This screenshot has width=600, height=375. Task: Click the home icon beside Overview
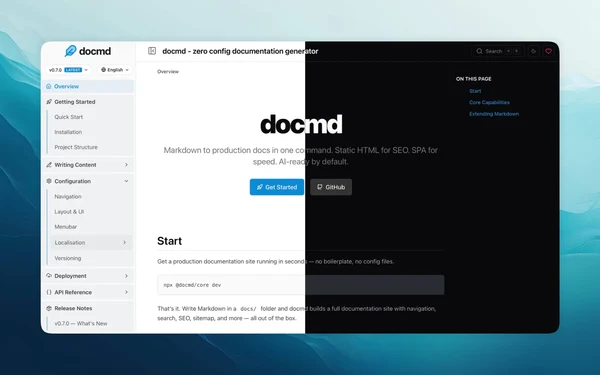tap(49, 86)
